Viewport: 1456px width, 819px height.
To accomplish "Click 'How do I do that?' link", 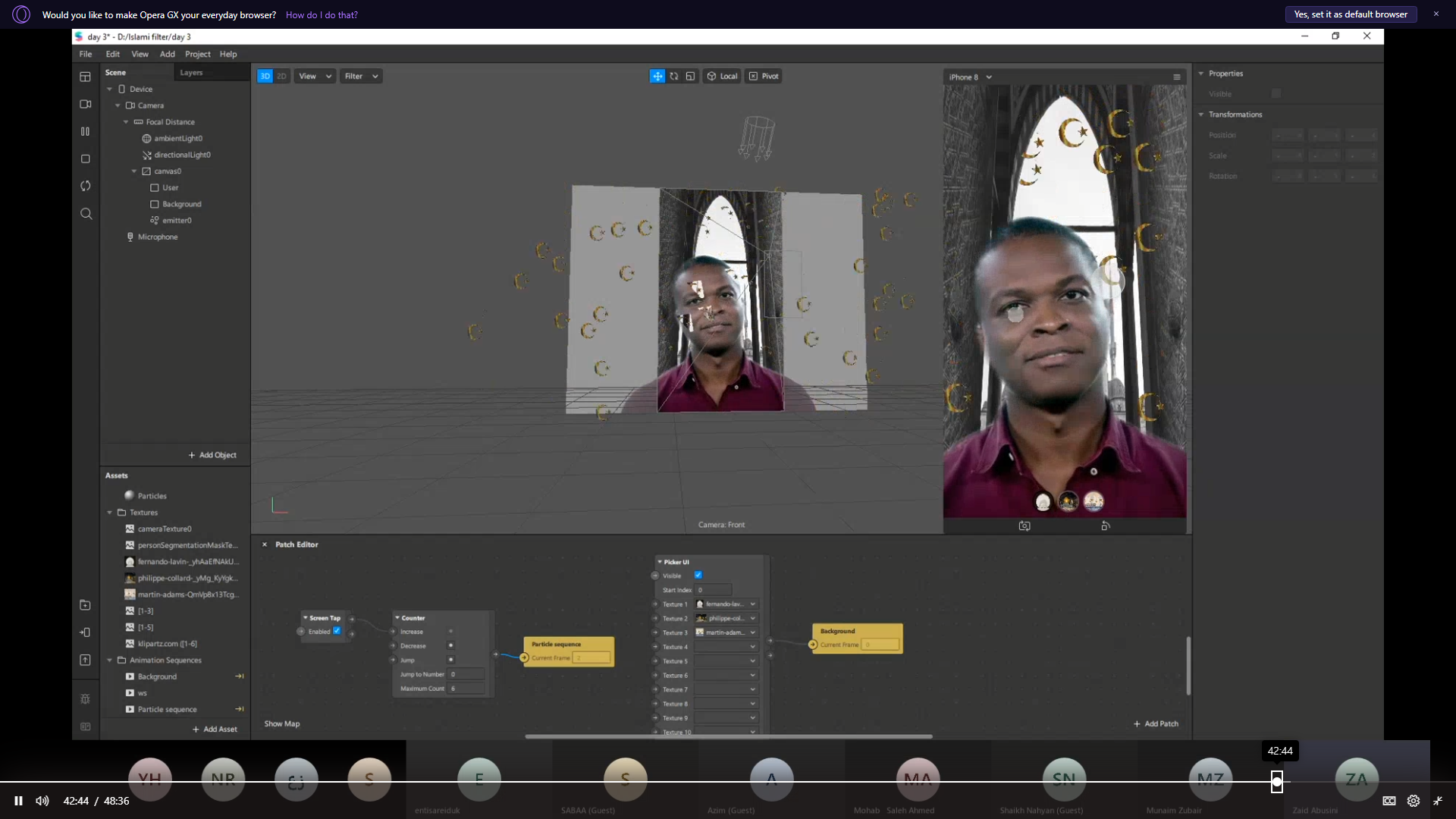I will click(x=322, y=14).
